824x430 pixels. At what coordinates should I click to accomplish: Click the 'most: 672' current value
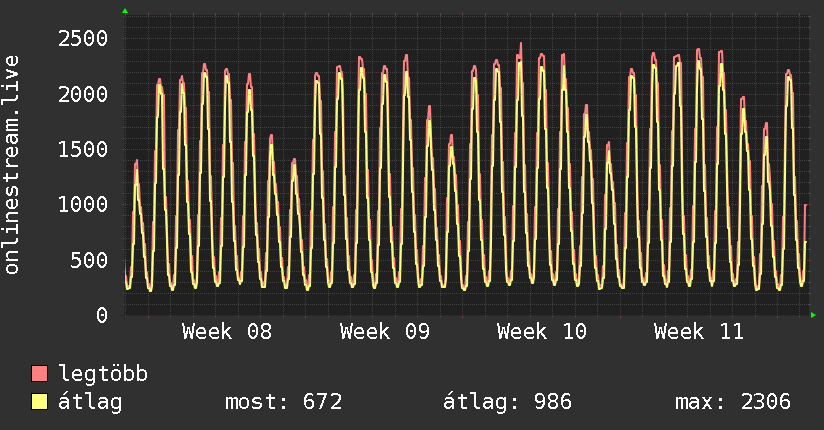click(285, 403)
